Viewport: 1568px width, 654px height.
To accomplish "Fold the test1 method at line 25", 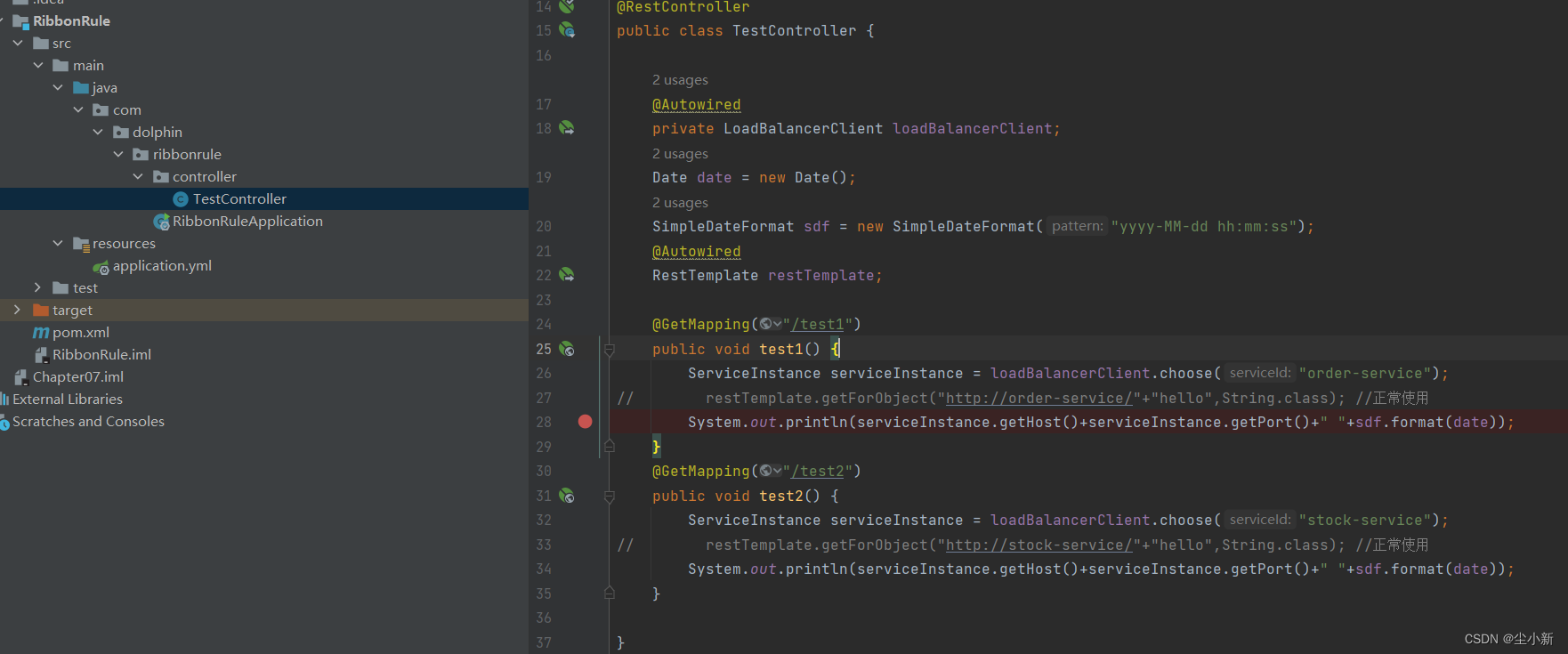I will tap(610, 350).
